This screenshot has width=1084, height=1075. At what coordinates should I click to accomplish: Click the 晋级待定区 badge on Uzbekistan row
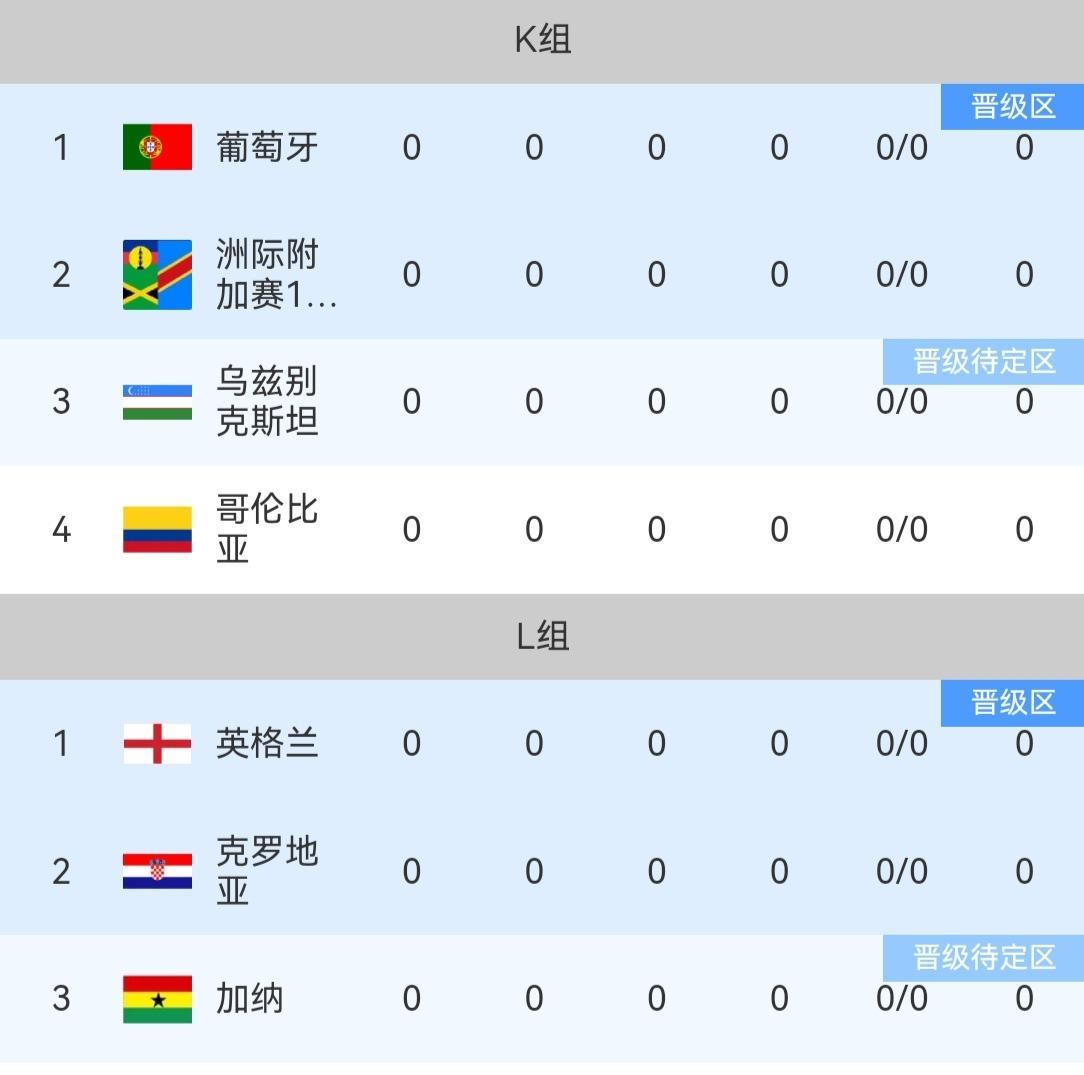984,361
